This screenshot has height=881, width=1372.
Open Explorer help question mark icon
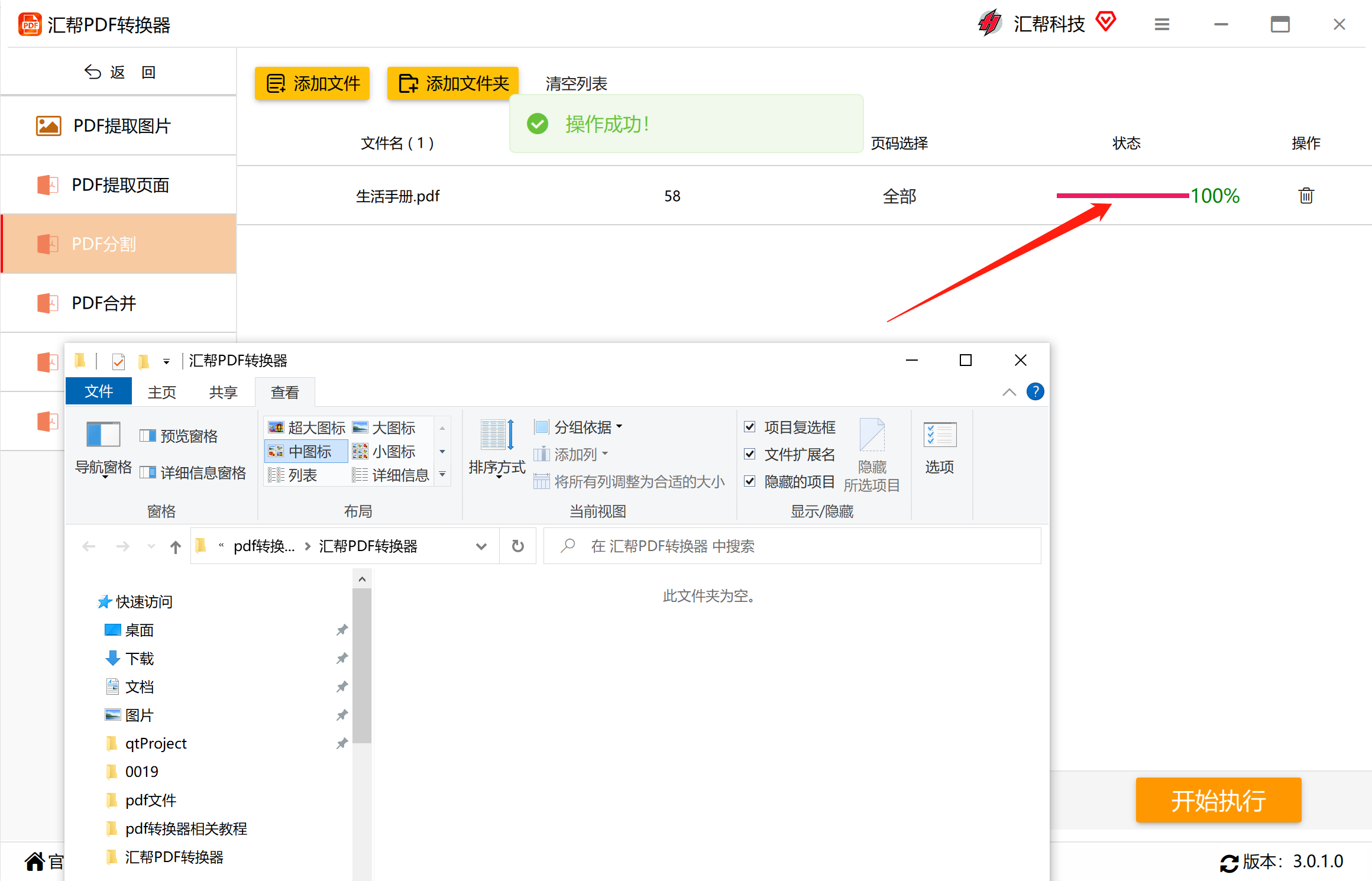click(1035, 391)
